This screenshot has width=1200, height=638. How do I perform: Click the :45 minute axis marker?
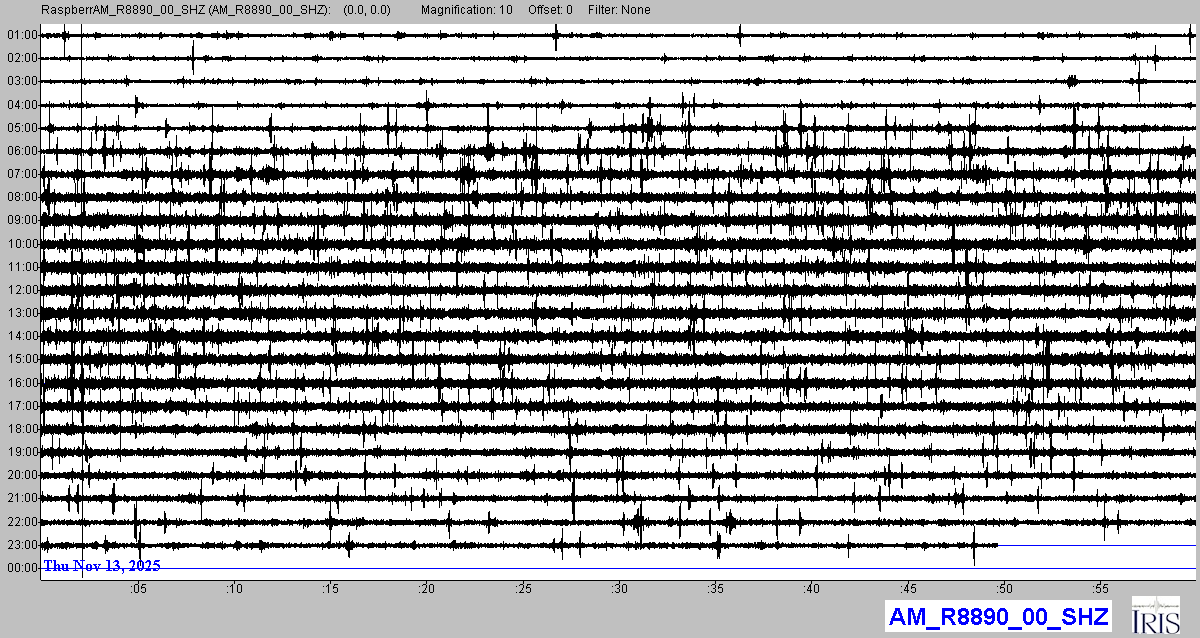908,589
